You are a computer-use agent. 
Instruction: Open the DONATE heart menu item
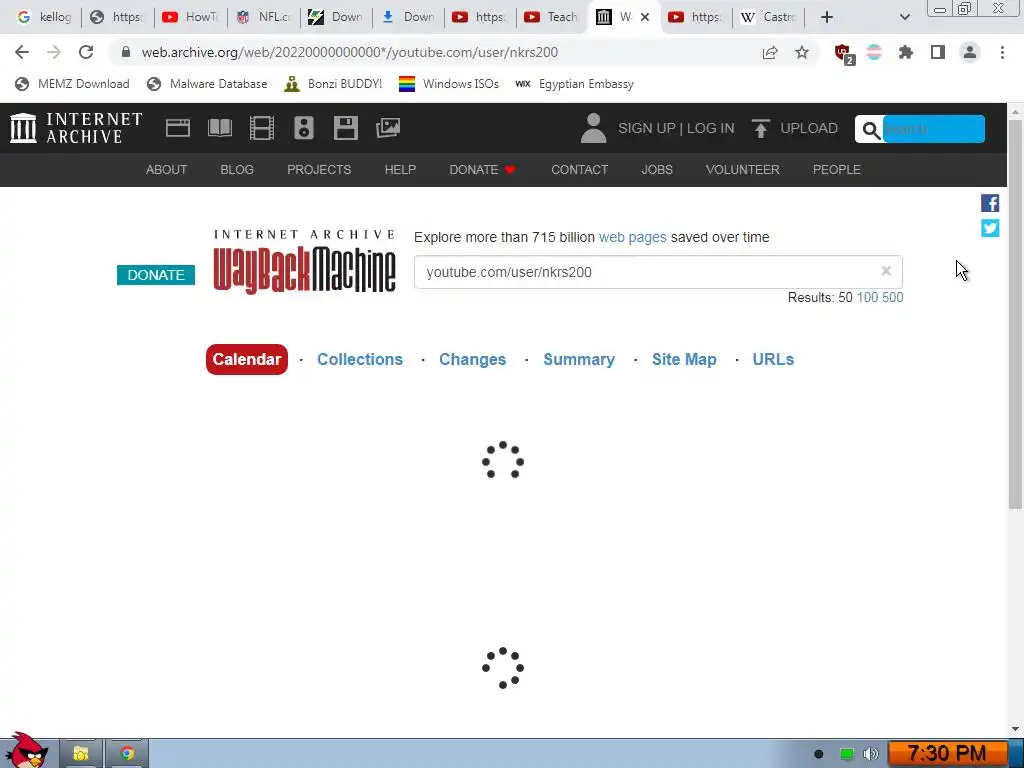483,170
